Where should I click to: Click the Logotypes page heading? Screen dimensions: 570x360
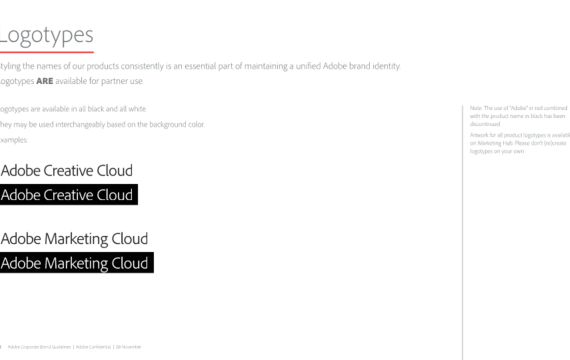47,36
